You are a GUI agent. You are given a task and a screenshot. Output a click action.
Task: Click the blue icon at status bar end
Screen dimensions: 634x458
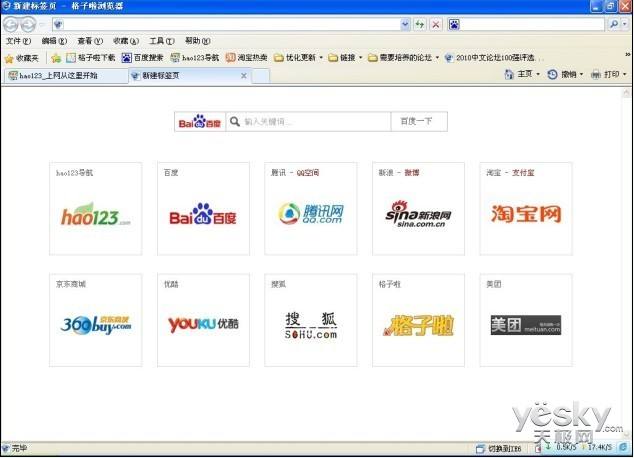pos(623,447)
